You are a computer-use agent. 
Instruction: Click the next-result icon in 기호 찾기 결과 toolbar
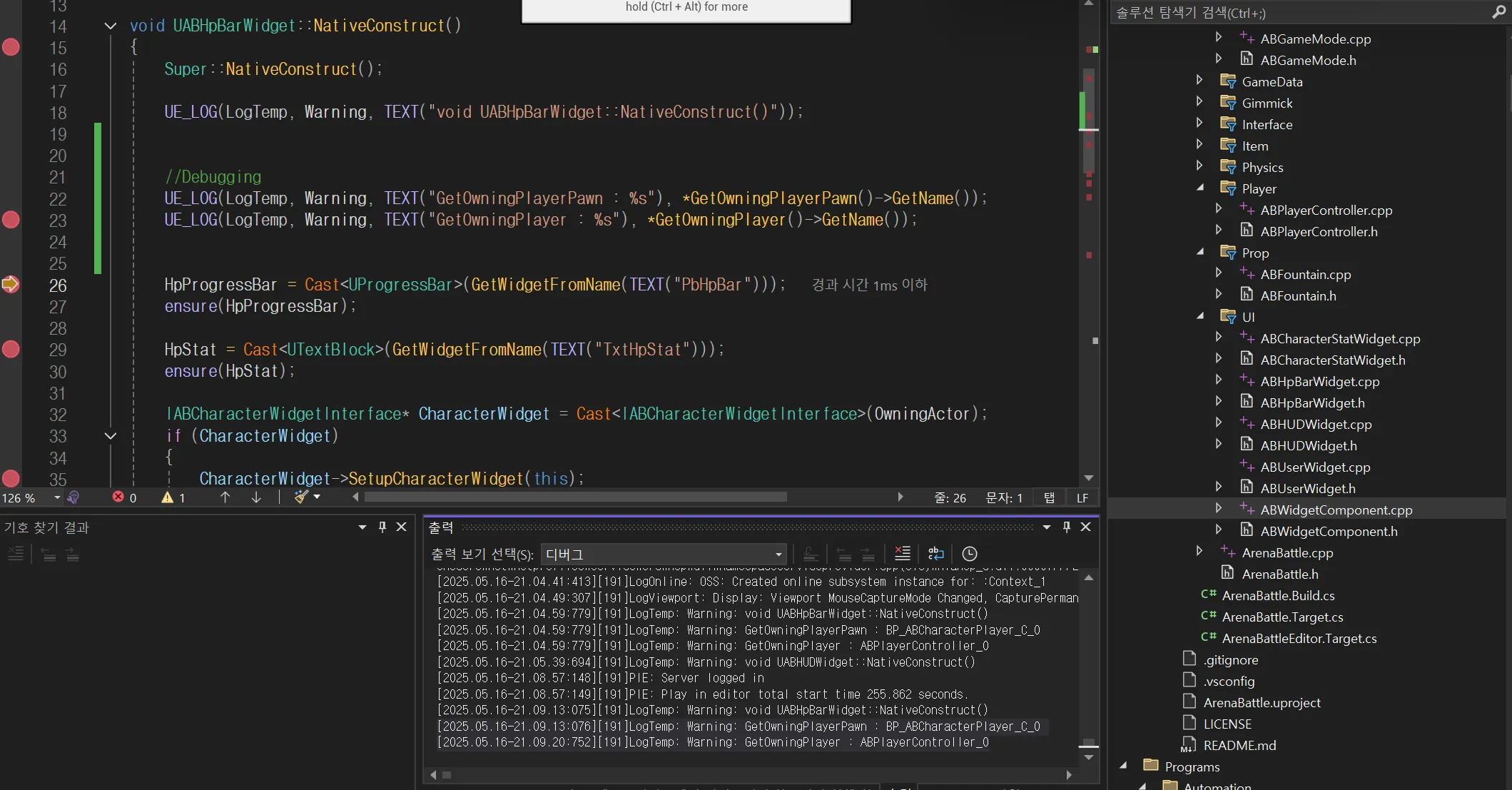point(72,554)
